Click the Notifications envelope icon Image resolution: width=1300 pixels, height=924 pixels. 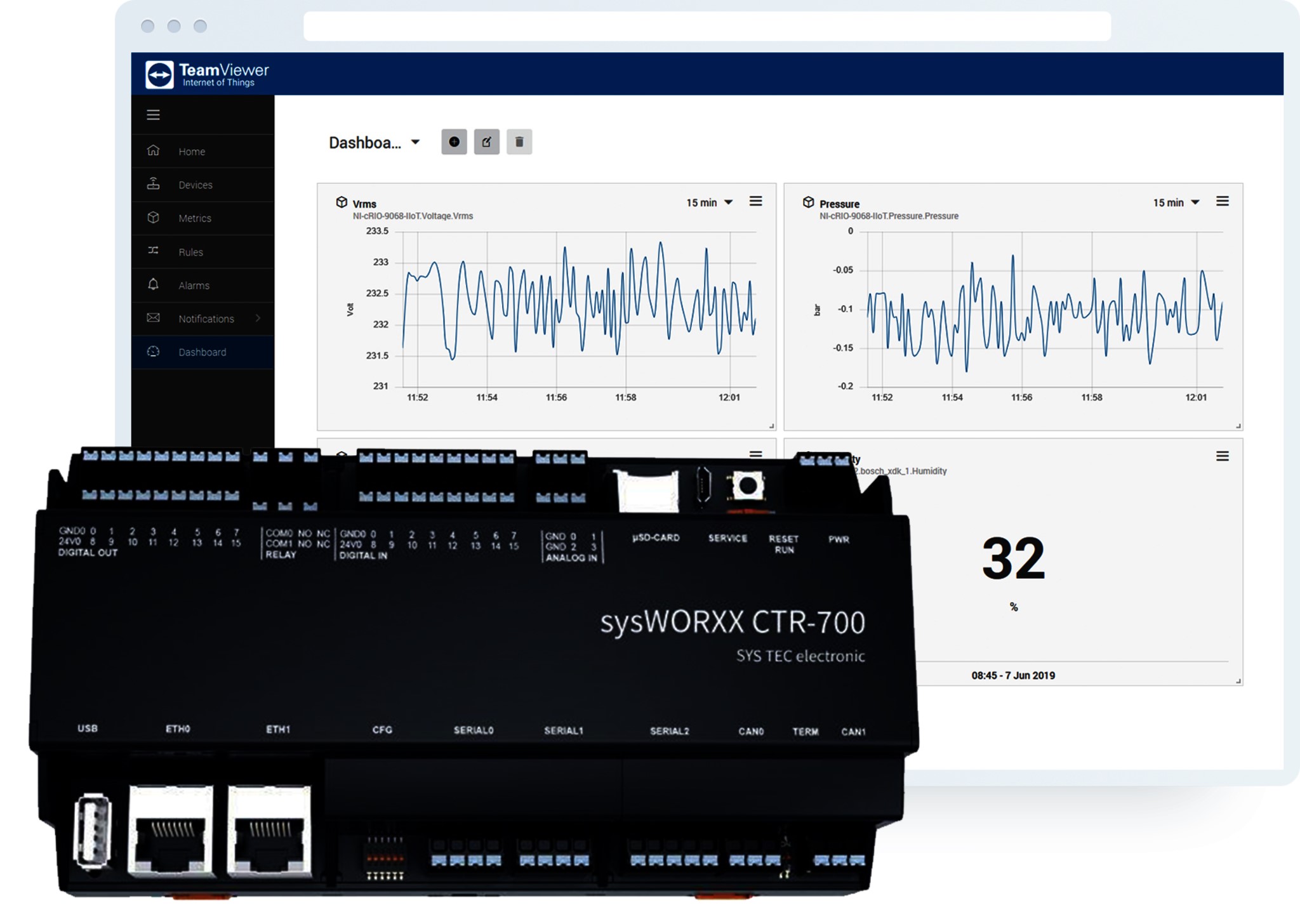(153, 318)
